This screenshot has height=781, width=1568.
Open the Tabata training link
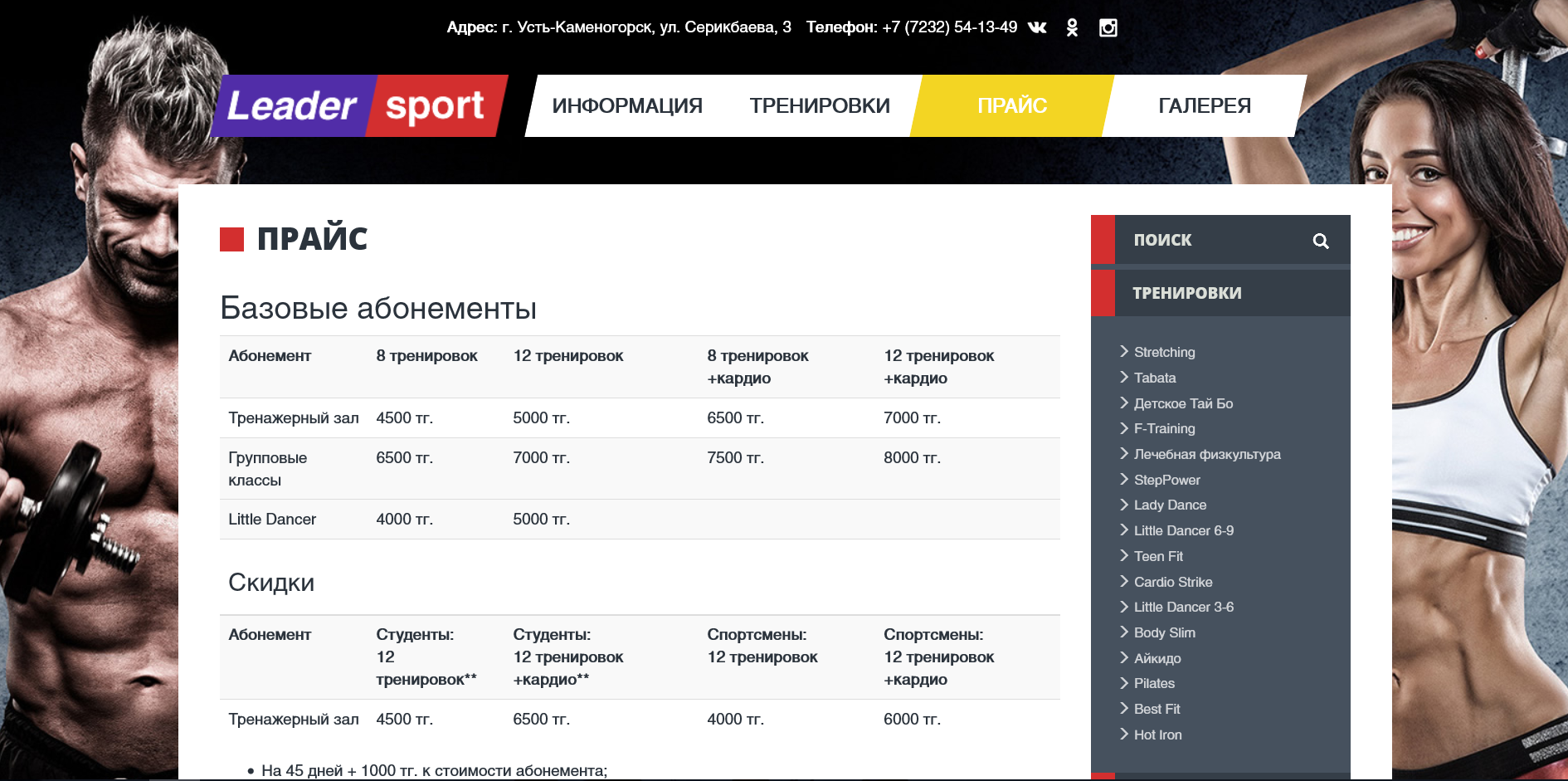1155,378
